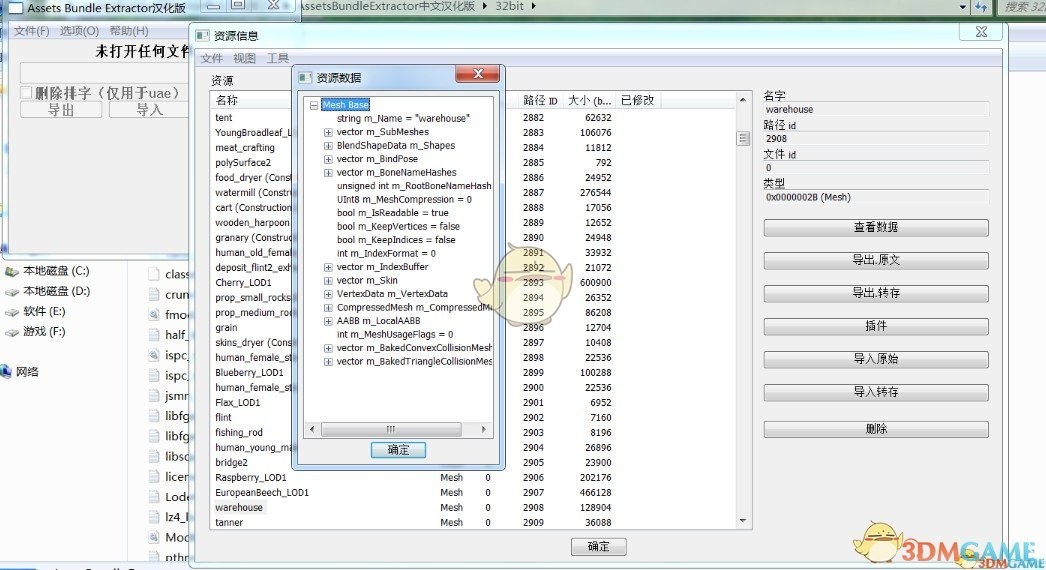Collapse the Mesh Base tree node
The width and height of the screenshot is (1046, 570).
point(314,105)
